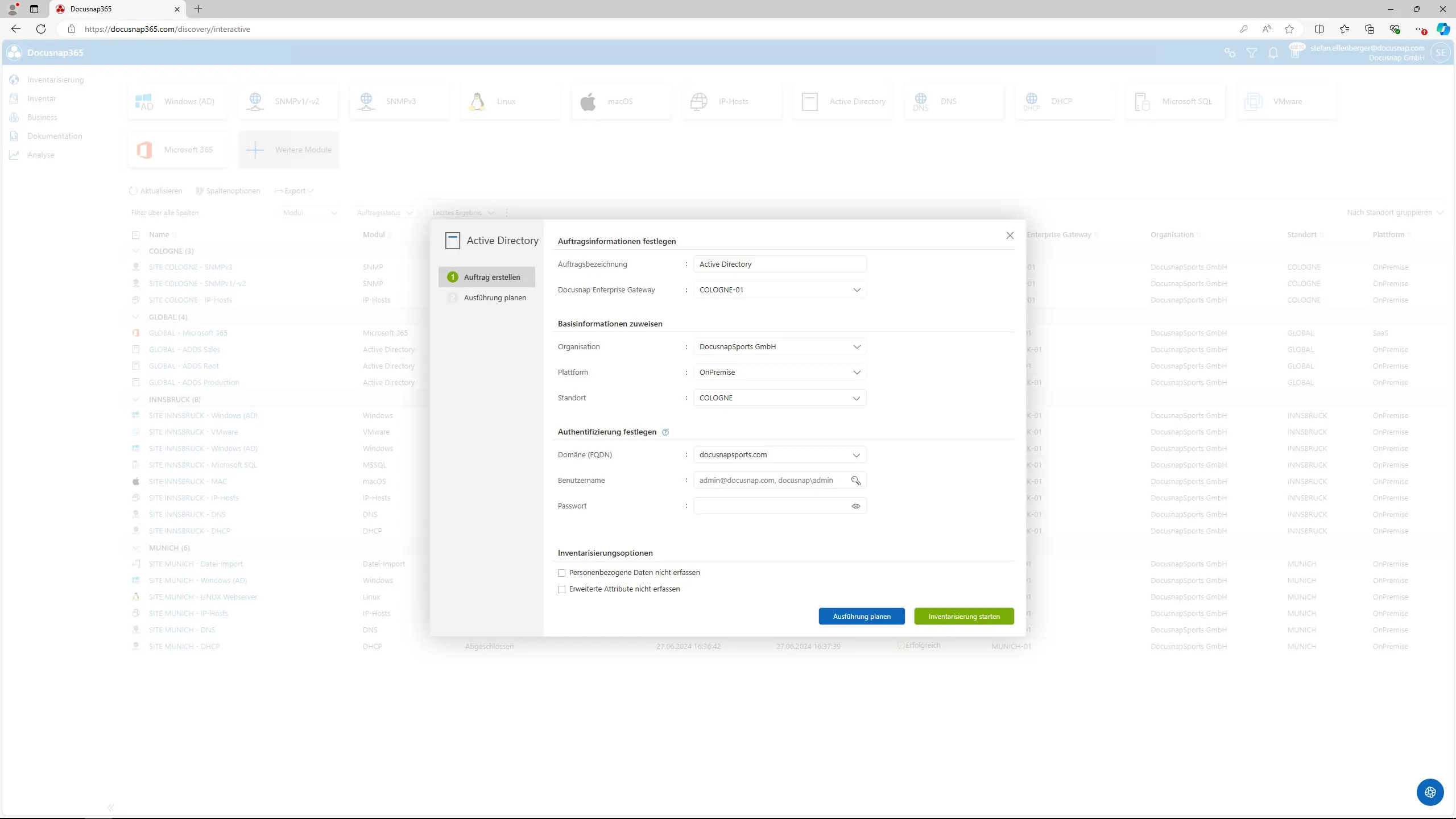Open the browser split screen icon

(1319, 29)
